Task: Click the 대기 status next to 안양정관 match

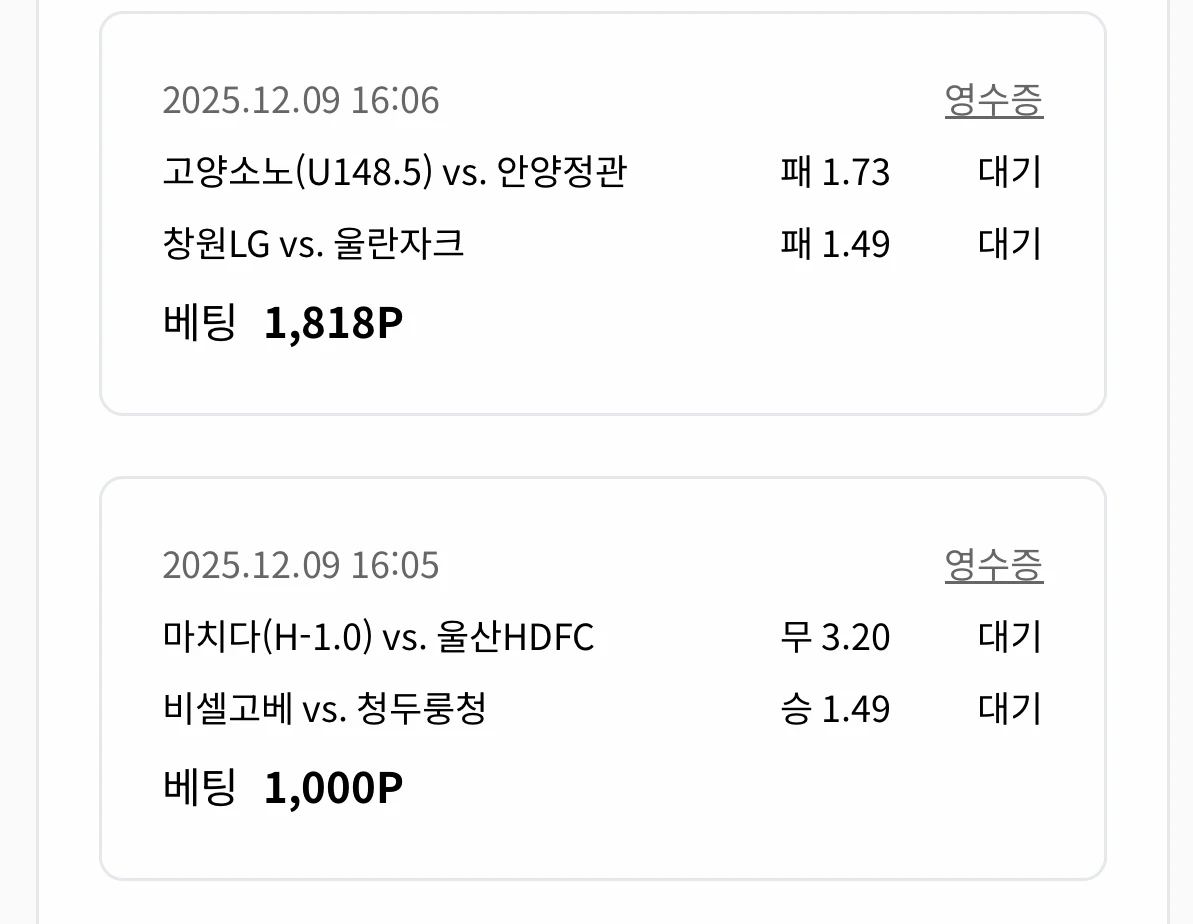Action: click(1008, 172)
